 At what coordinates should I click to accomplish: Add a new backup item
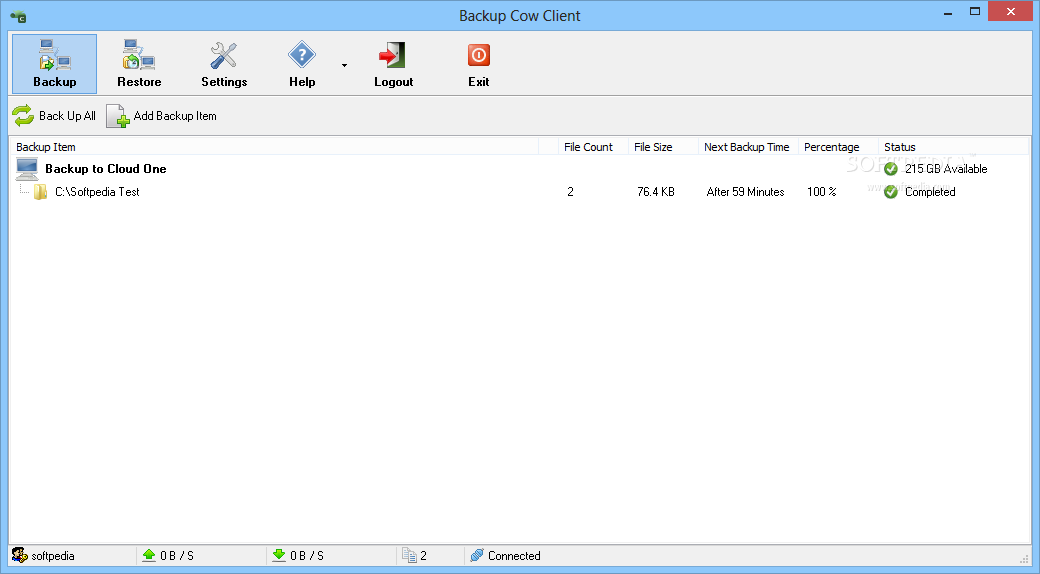point(162,115)
